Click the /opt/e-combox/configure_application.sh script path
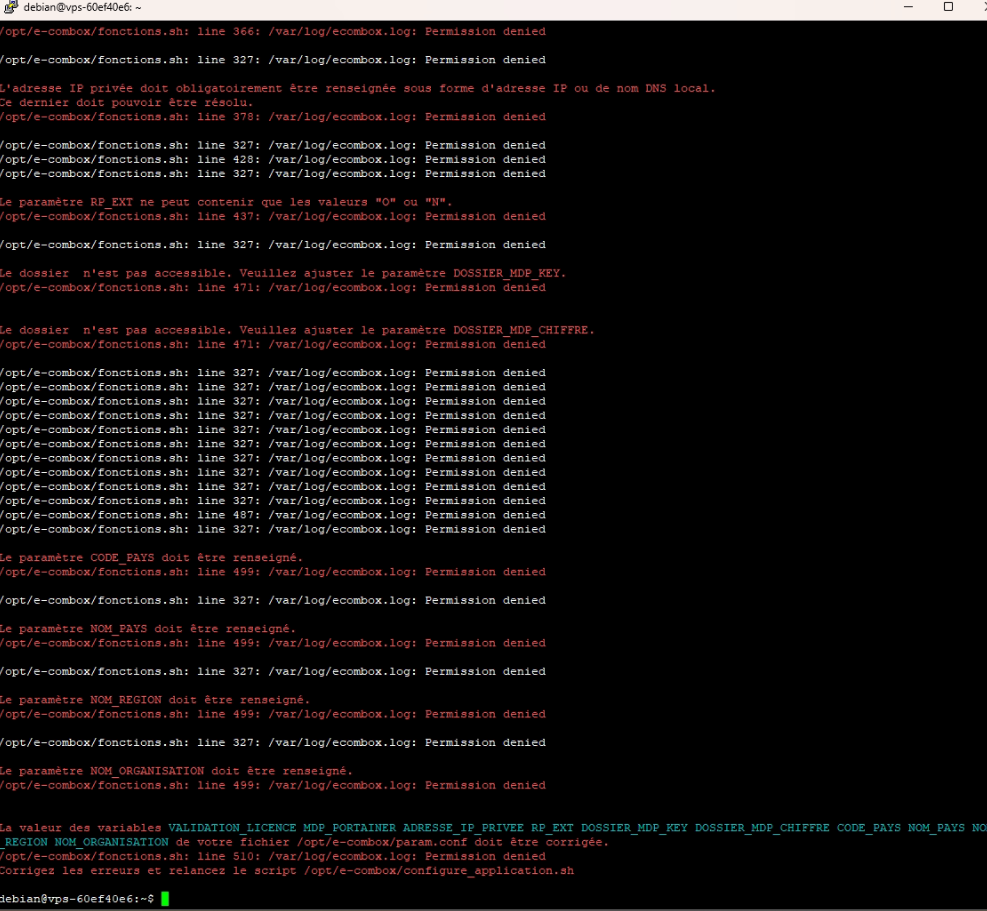Image resolution: width=987 pixels, height=911 pixels. point(439,871)
